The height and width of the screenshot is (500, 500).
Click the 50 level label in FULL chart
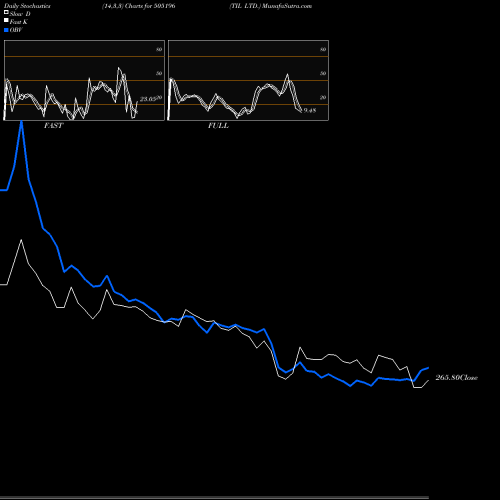[323, 73]
